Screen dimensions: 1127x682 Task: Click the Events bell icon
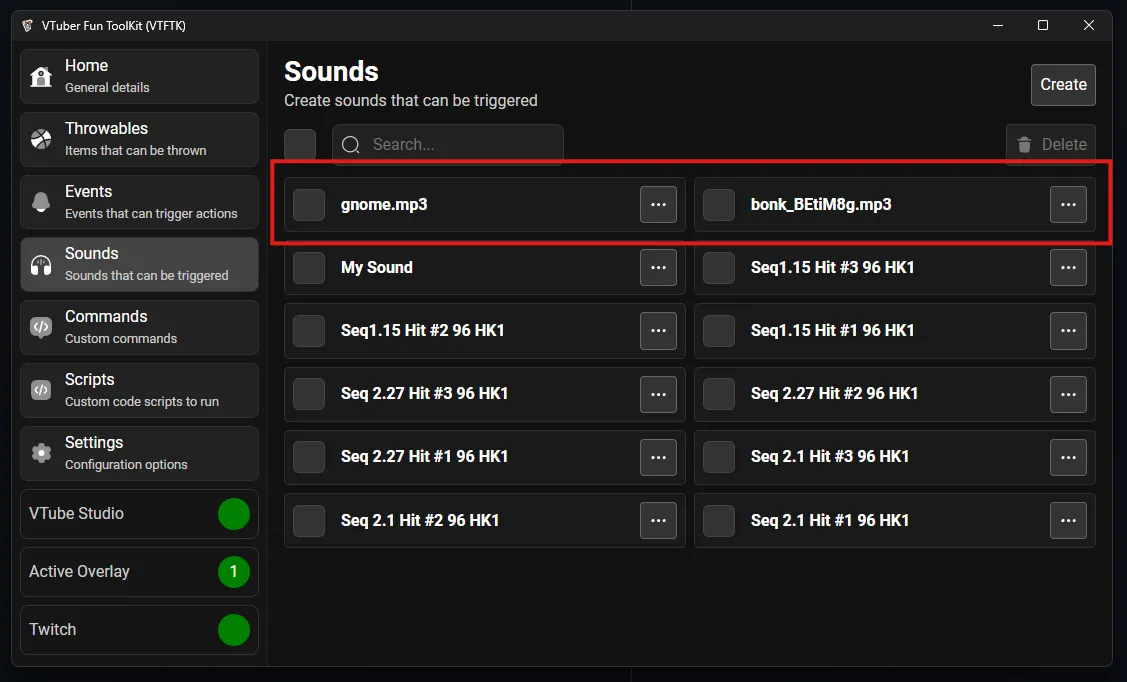click(x=41, y=202)
